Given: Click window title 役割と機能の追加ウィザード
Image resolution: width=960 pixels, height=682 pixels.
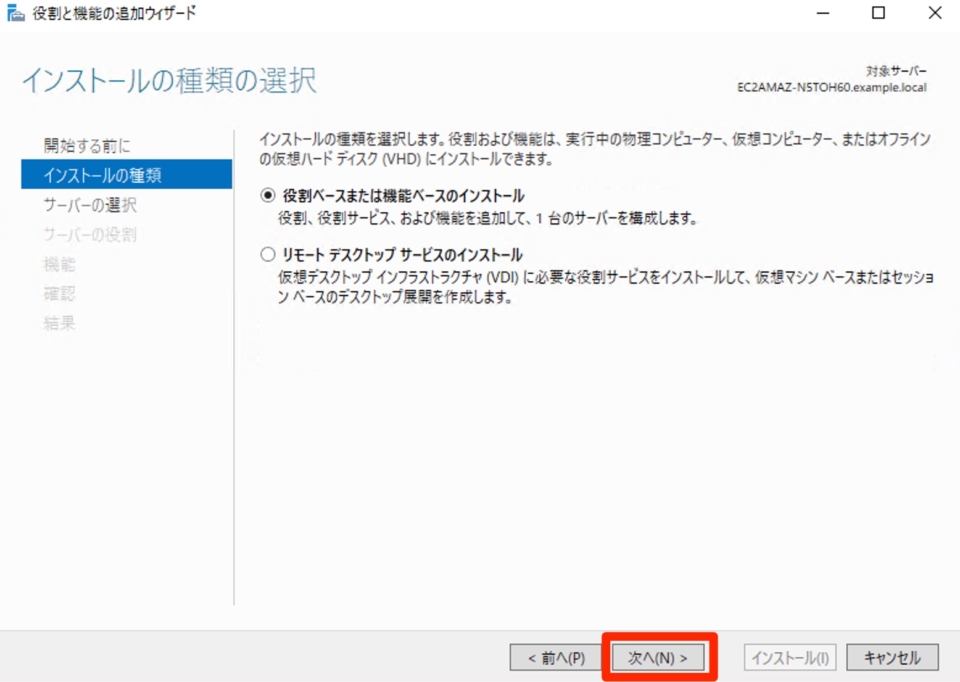Looking at the screenshot, I should pyautogui.click(x=114, y=13).
